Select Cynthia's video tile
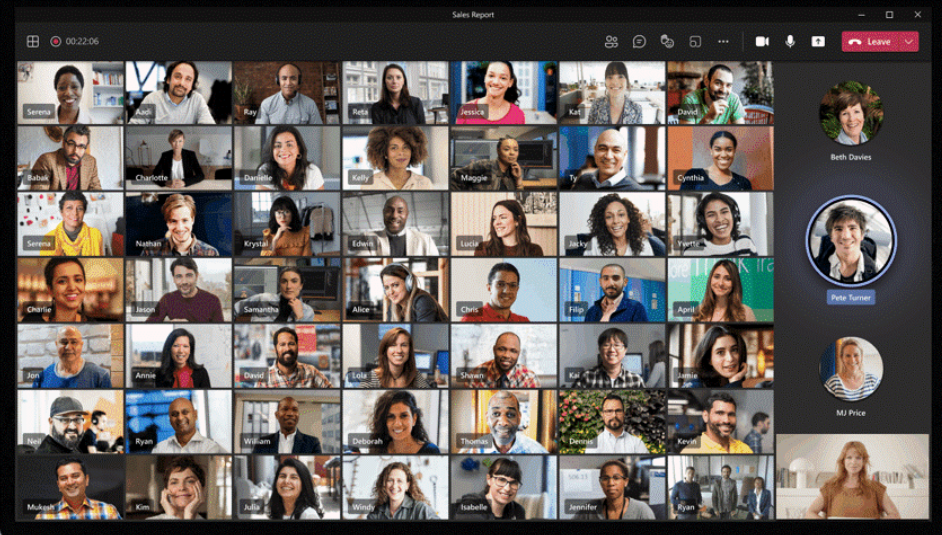The width and height of the screenshot is (942, 535). click(x=721, y=159)
